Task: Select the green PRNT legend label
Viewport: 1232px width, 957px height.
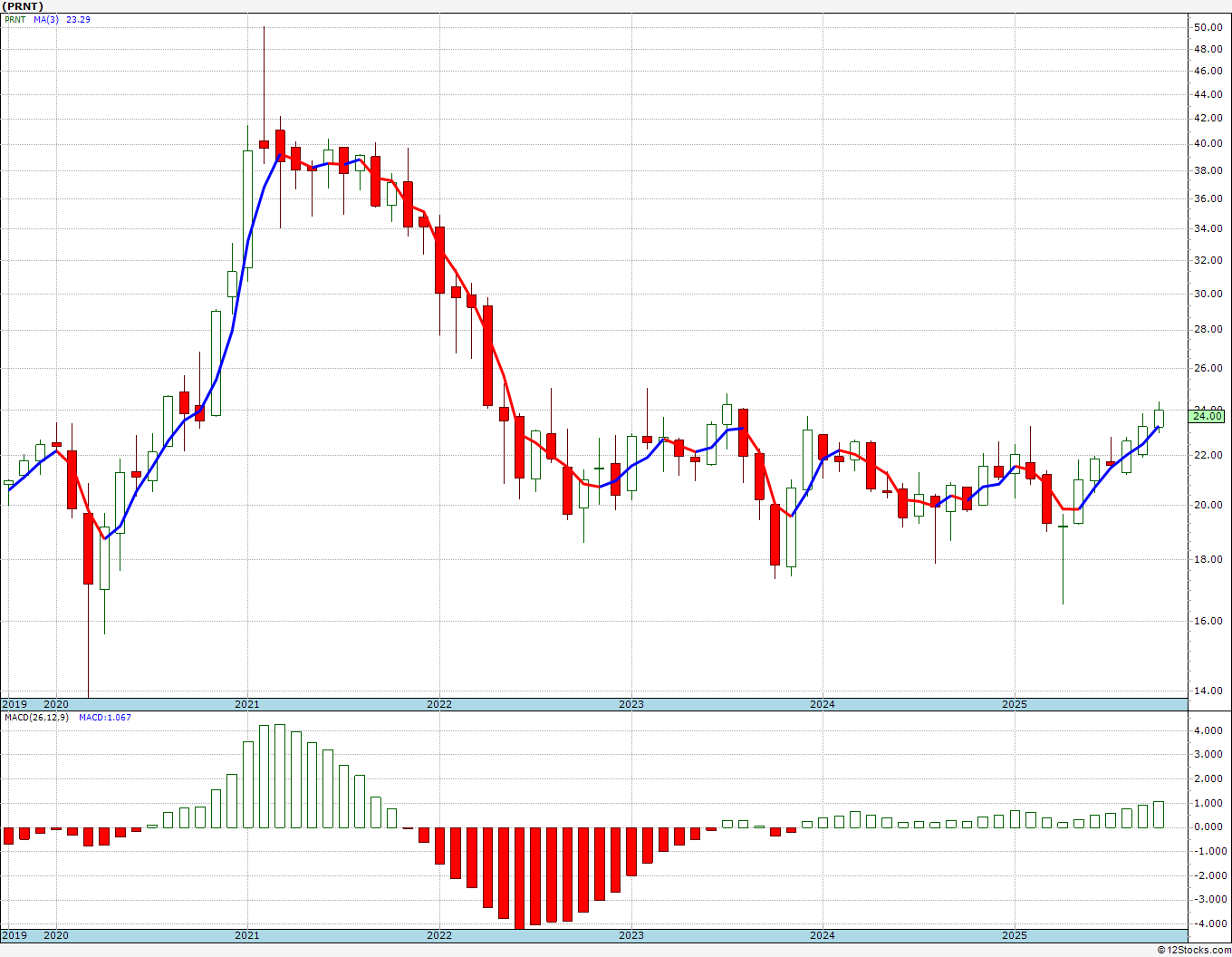Action: pos(15,19)
